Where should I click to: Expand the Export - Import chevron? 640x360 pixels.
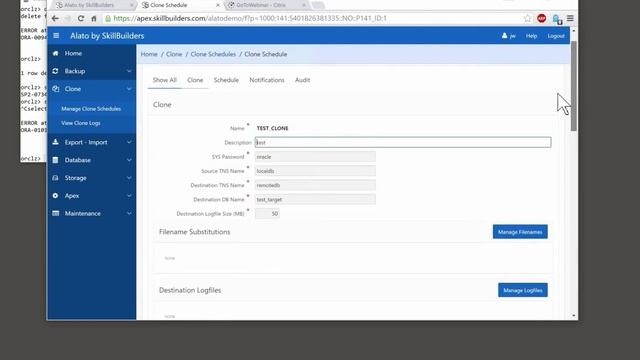[129, 142]
